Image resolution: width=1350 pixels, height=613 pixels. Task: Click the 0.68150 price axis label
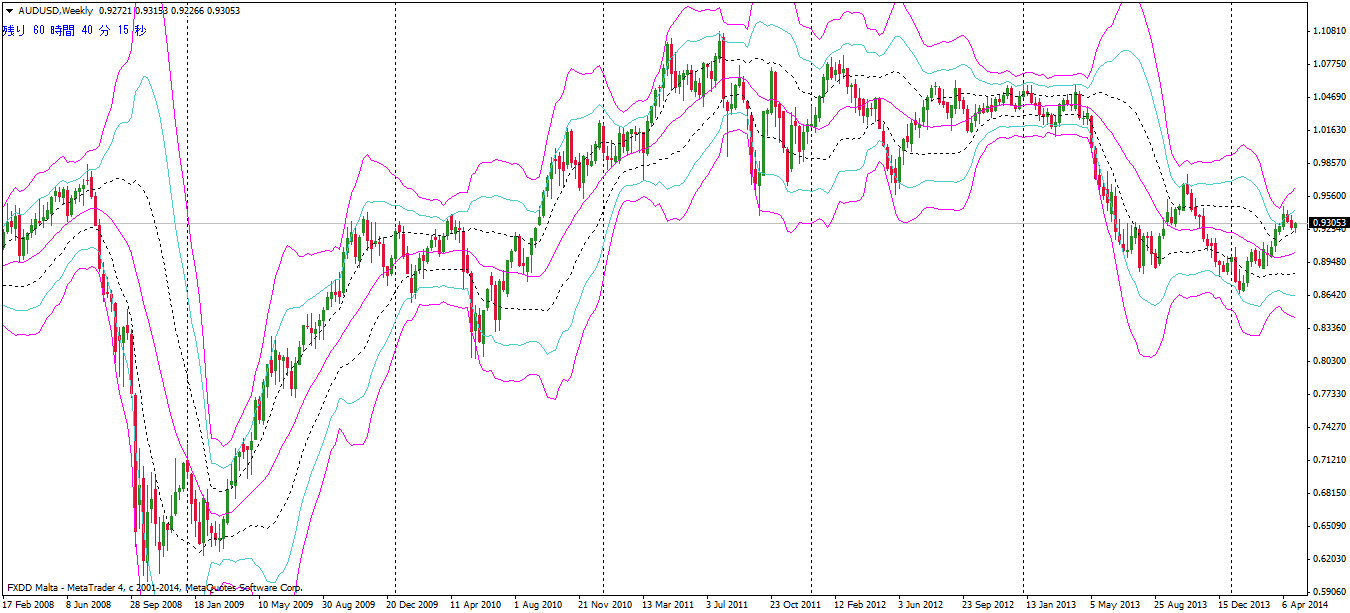pyautogui.click(x=1328, y=493)
